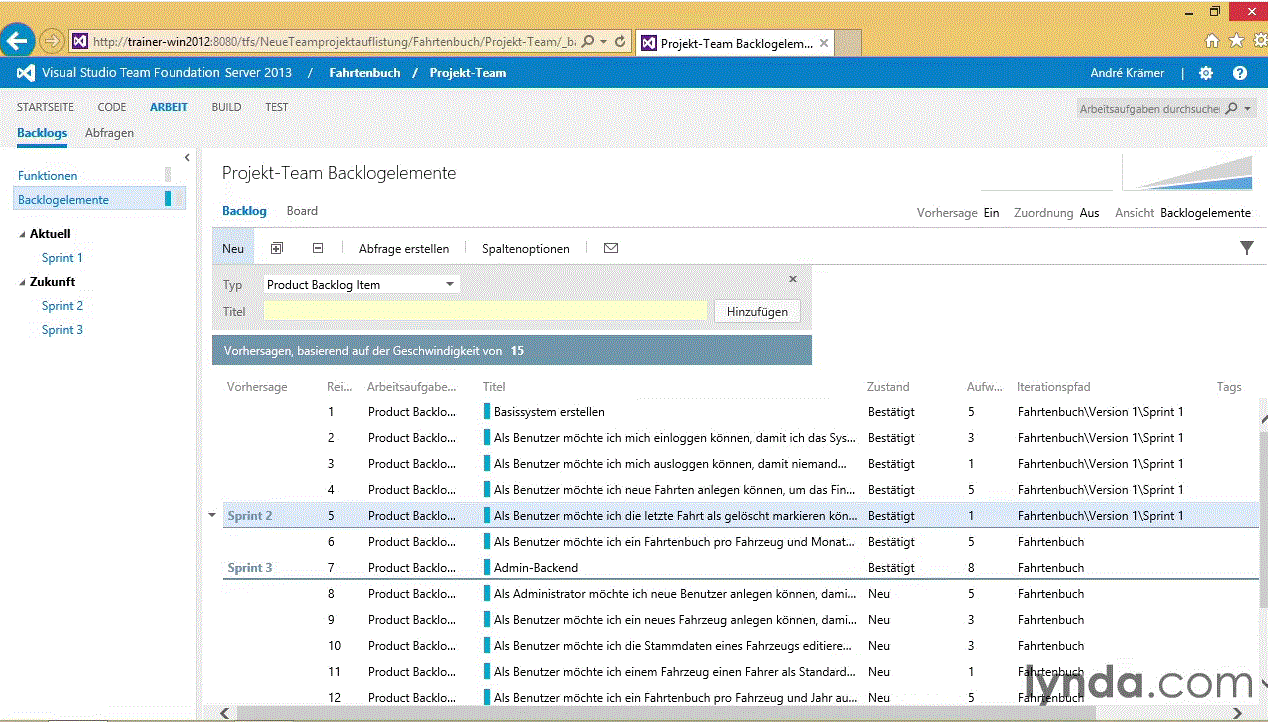Close the add item panel
The height and width of the screenshot is (722, 1268).
point(793,279)
